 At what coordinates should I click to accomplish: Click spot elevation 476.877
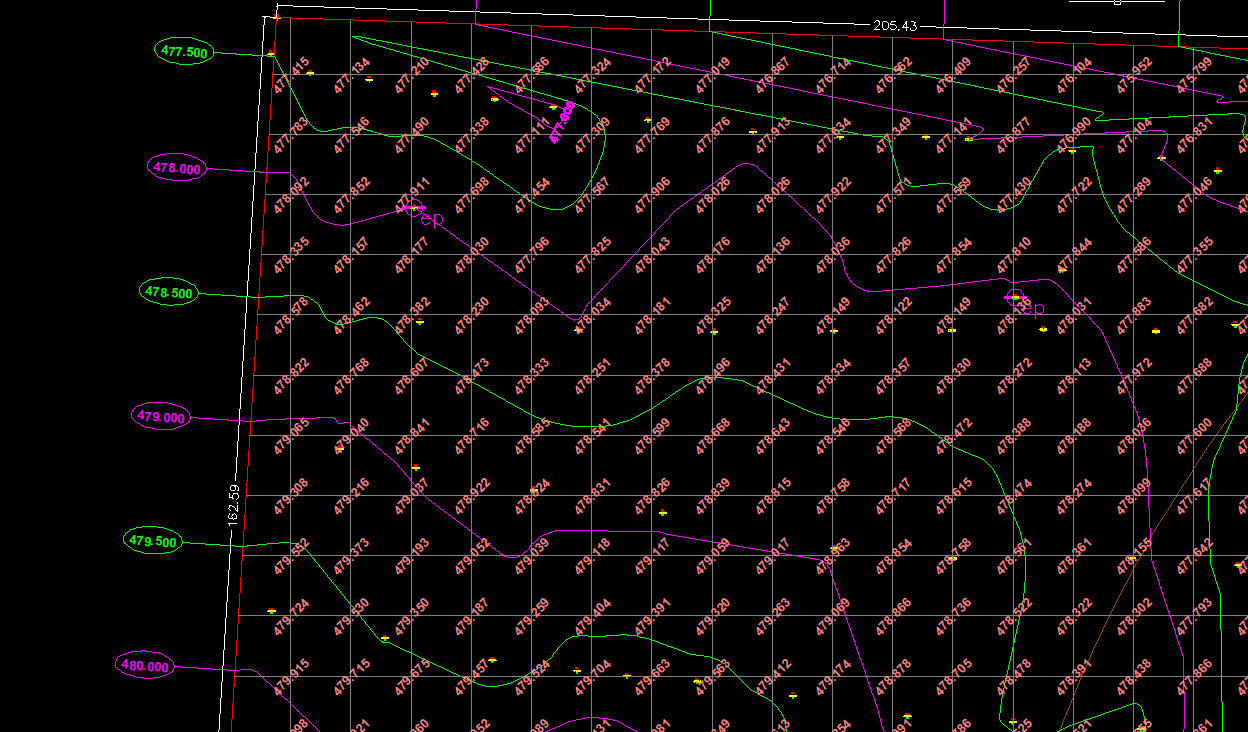coord(1014,136)
